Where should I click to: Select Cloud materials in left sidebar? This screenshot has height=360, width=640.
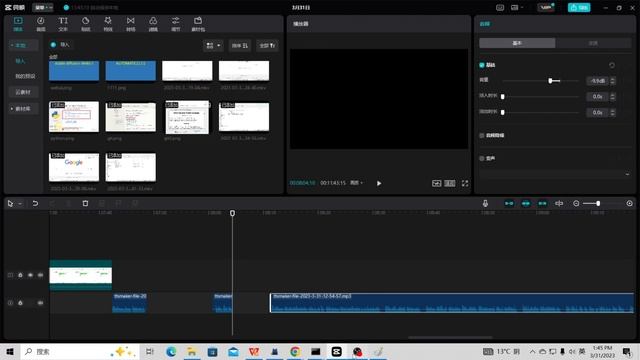(x=23, y=92)
